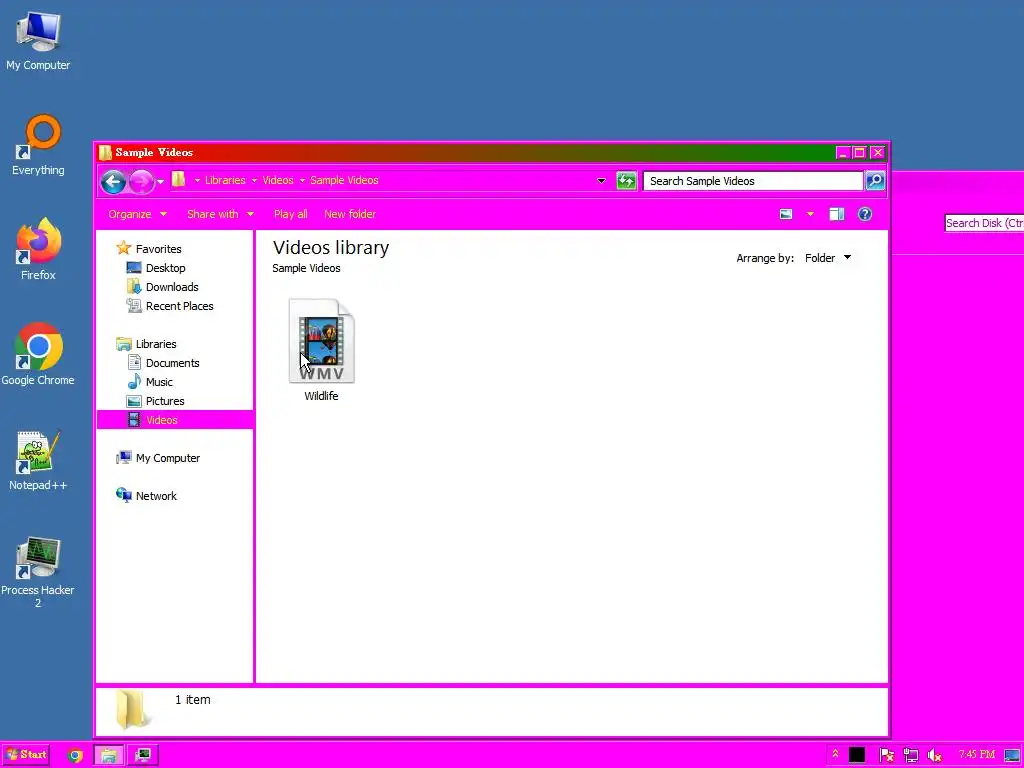Click the black square tray icon
Viewport: 1024px width, 768px height.
click(857, 755)
